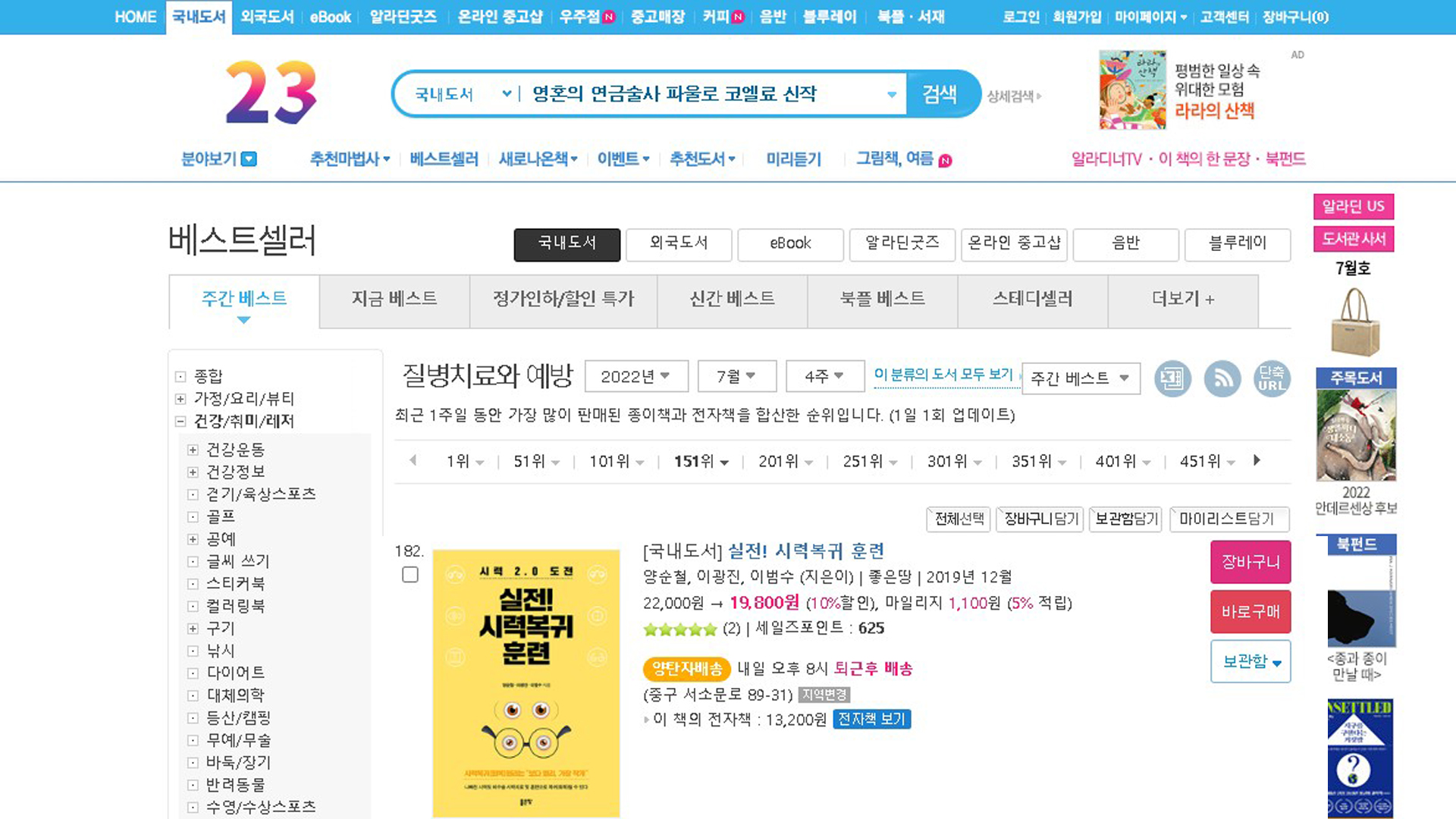The width and height of the screenshot is (1456, 819).
Task: Select the eBook category tab
Action: coord(790,243)
